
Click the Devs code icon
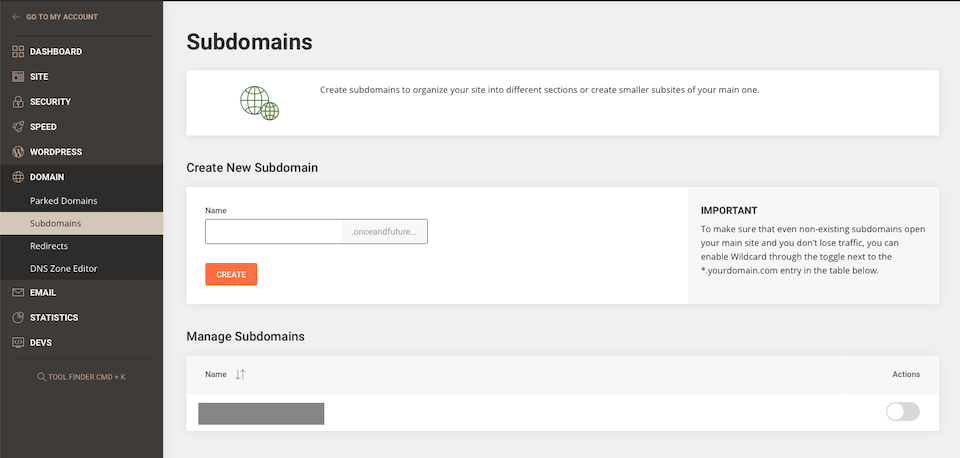18,343
